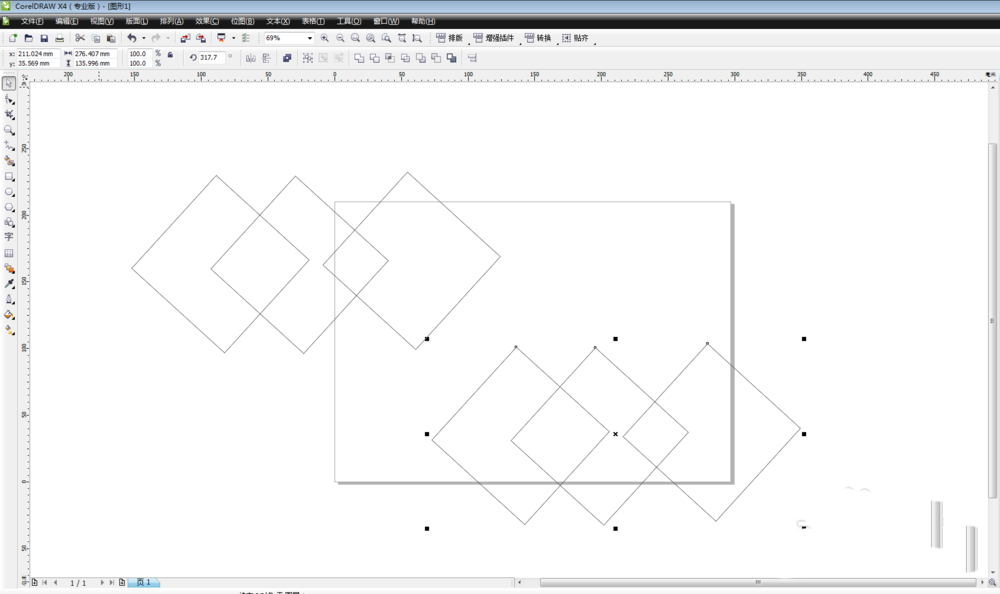Click the Print icon in toolbar
The width and height of the screenshot is (1000, 594).
59,38
